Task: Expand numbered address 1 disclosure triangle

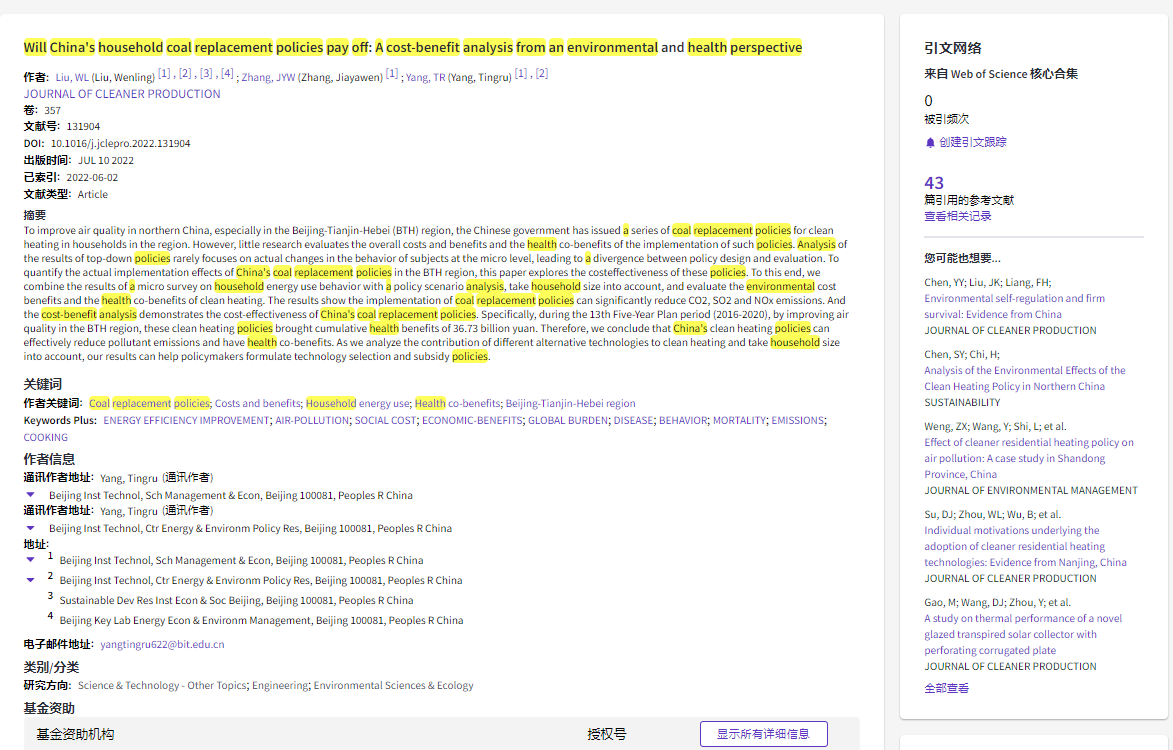Action: (x=30, y=560)
